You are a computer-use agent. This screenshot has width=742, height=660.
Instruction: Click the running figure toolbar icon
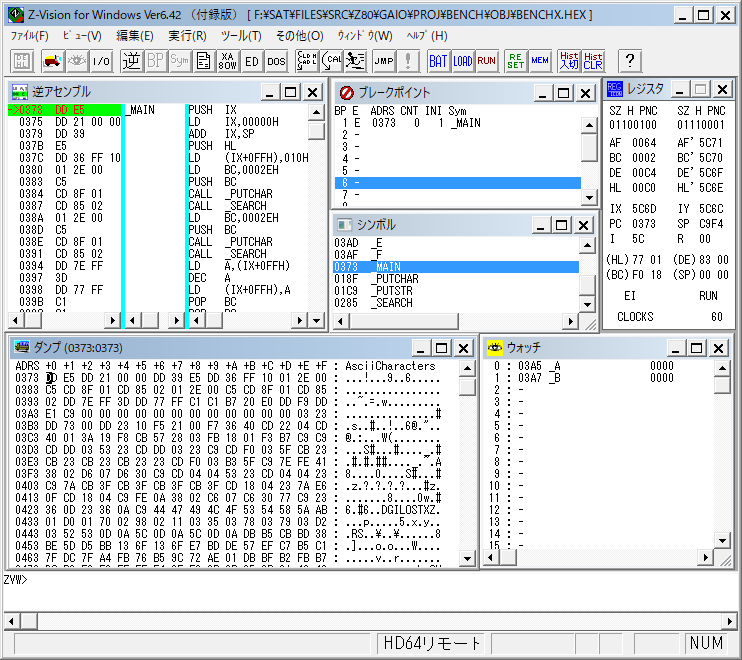tap(355, 61)
